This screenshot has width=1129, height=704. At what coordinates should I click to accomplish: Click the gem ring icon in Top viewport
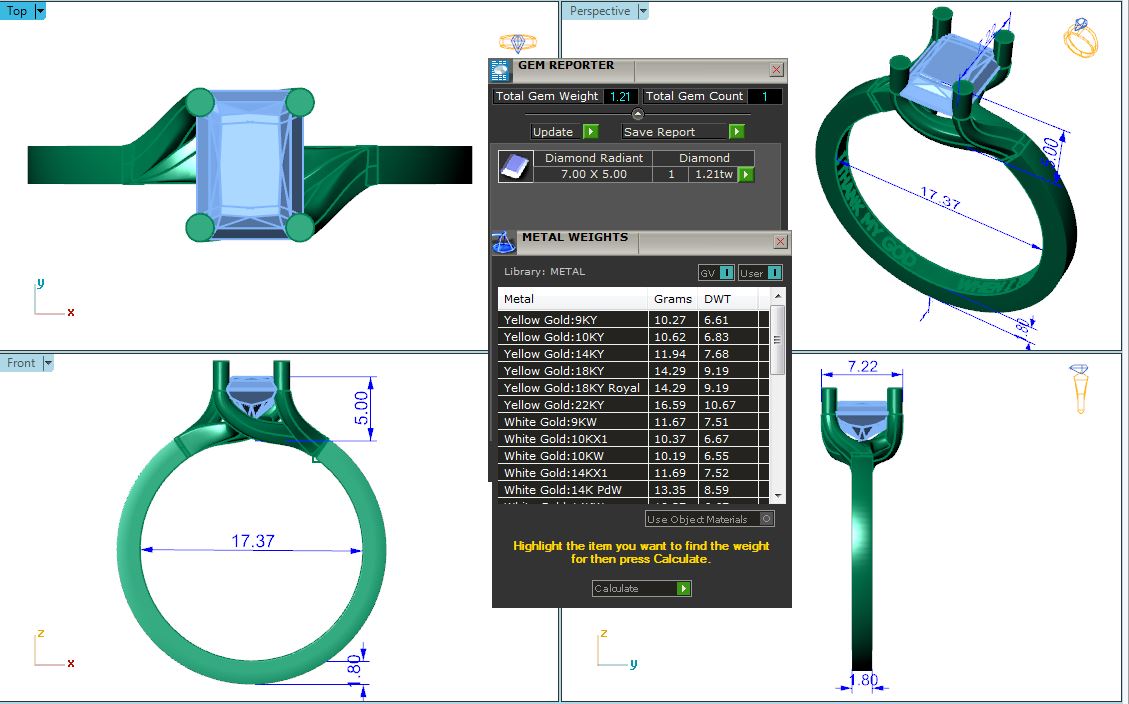(x=517, y=42)
